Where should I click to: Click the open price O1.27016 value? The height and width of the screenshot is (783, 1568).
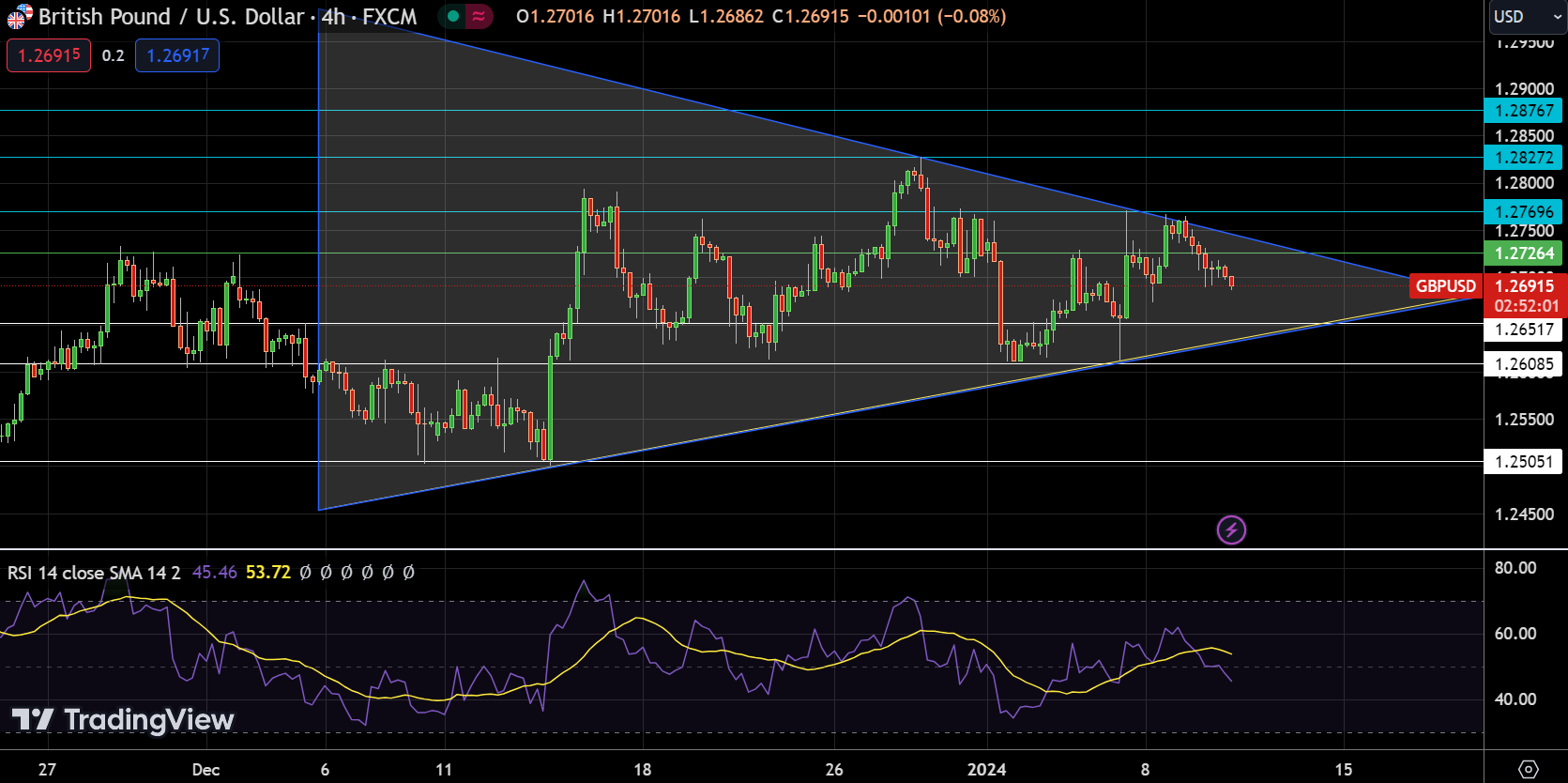(x=556, y=16)
